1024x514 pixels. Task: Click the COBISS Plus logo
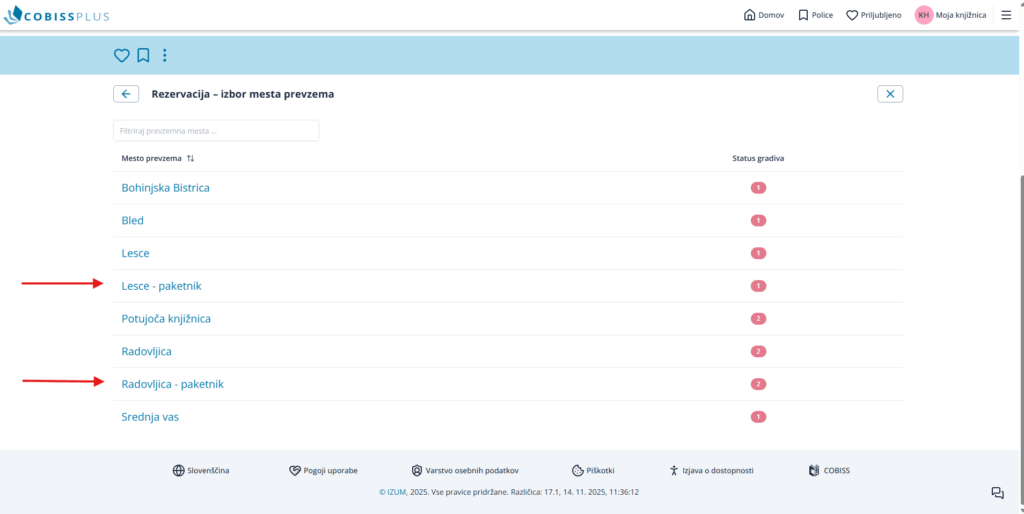coord(57,16)
